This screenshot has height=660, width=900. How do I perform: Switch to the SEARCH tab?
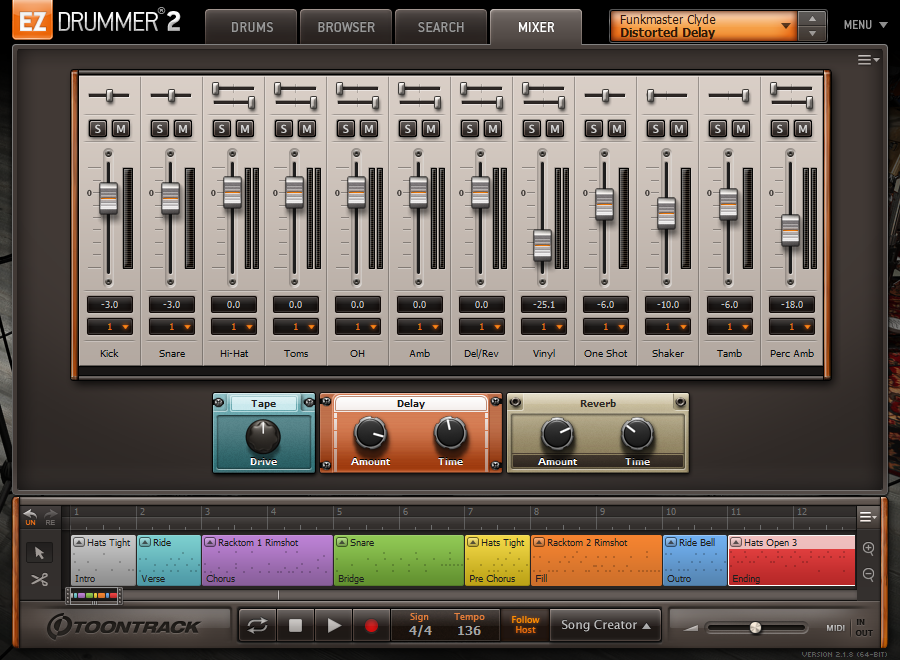[441, 27]
